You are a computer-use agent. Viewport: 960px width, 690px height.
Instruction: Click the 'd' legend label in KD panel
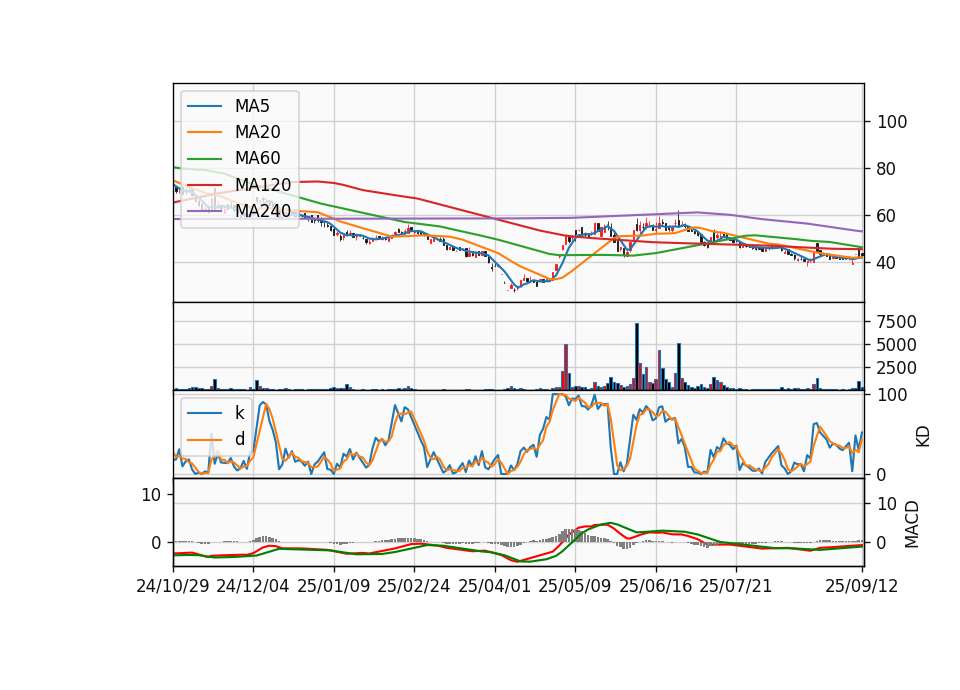(240, 439)
